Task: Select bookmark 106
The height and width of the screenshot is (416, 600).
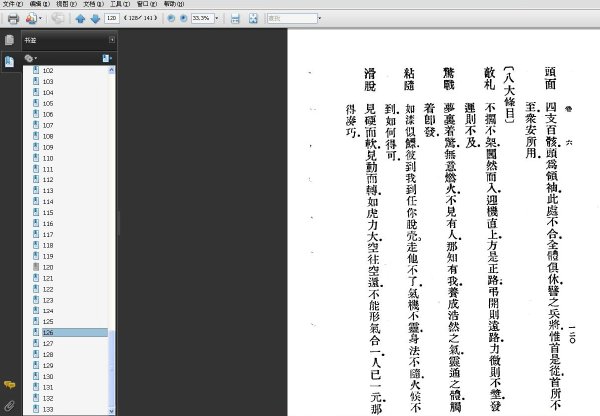Action: click(48, 114)
